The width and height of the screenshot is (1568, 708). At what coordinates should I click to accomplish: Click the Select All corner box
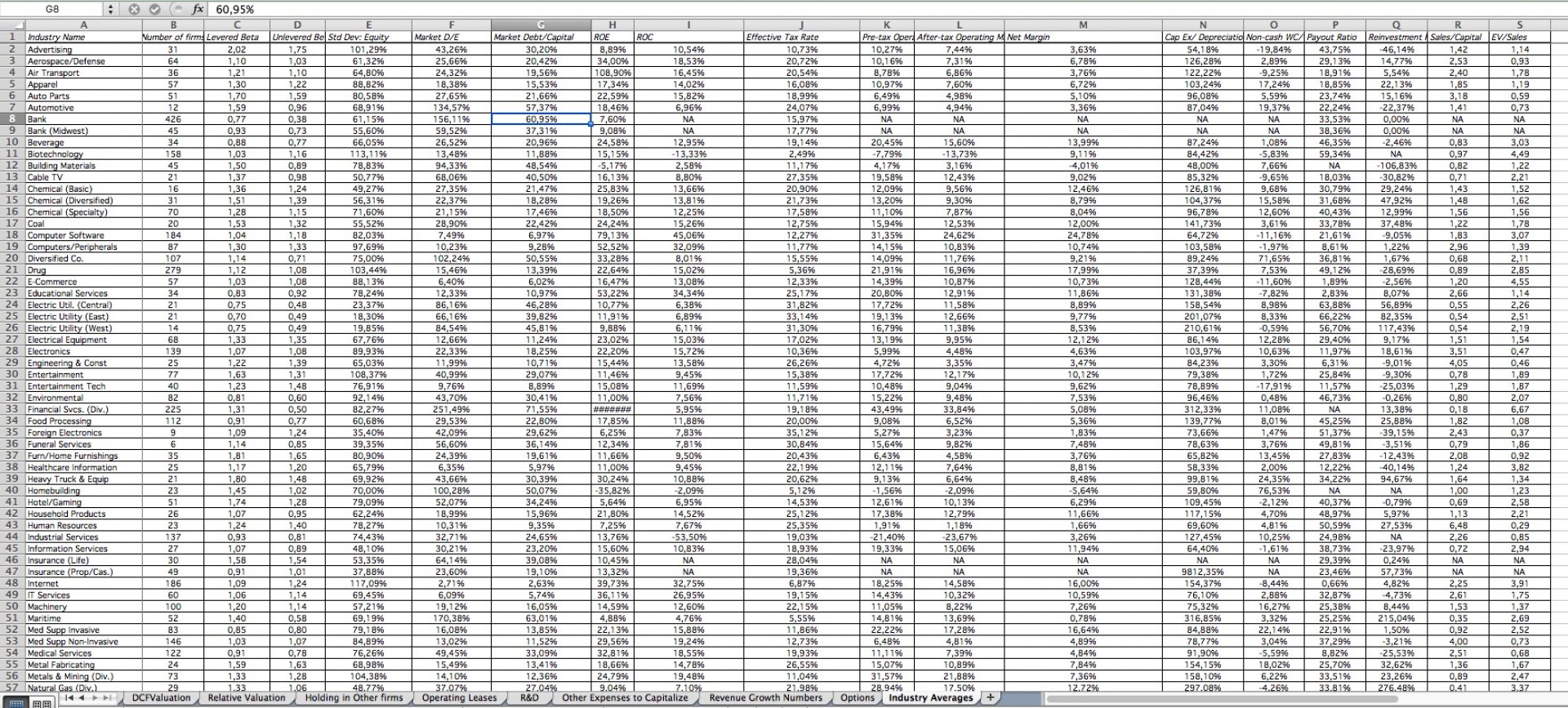click(x=11, y=25)
